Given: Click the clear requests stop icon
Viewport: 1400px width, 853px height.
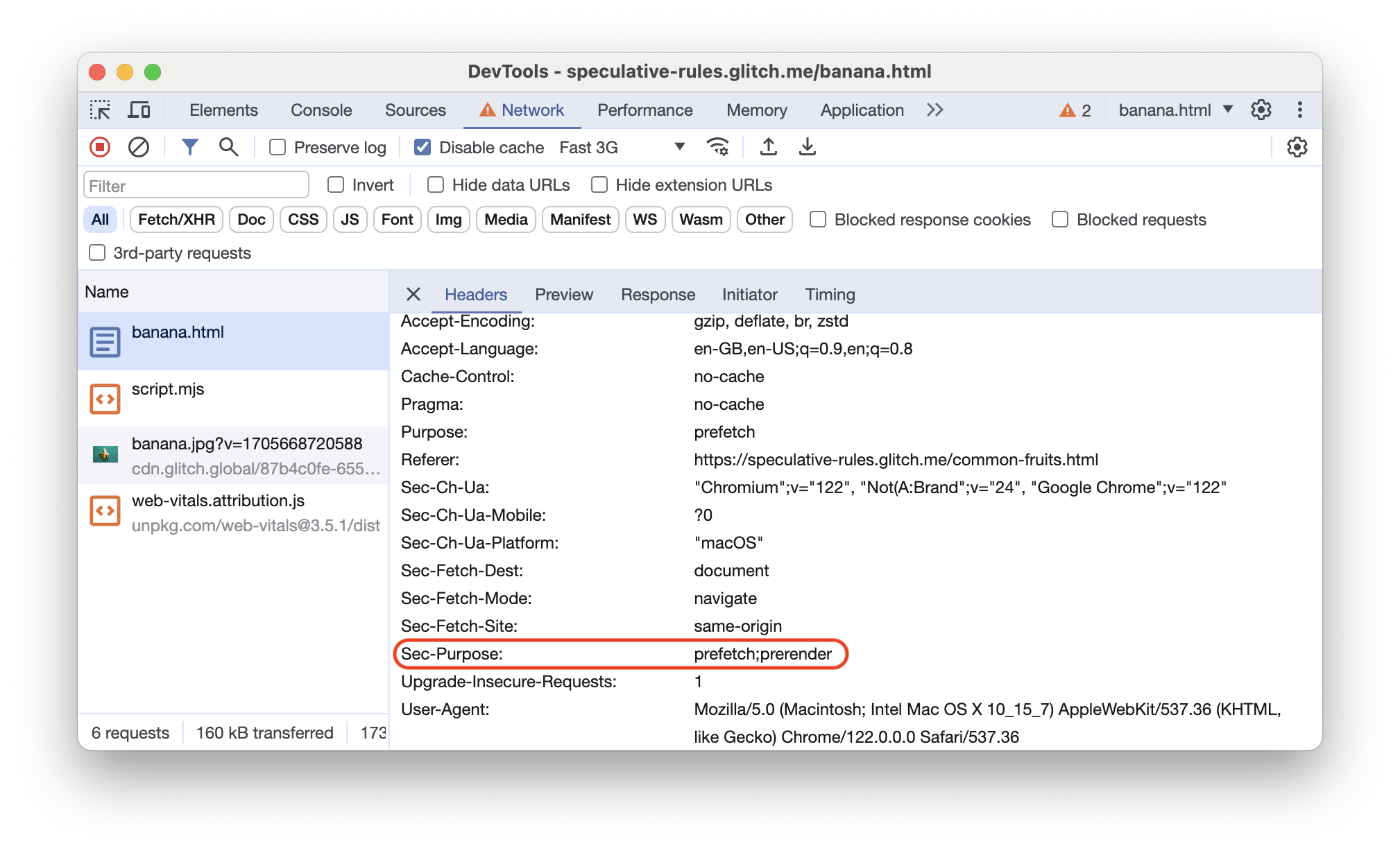Looking at the screenshot, I should [x=137, y=147].
